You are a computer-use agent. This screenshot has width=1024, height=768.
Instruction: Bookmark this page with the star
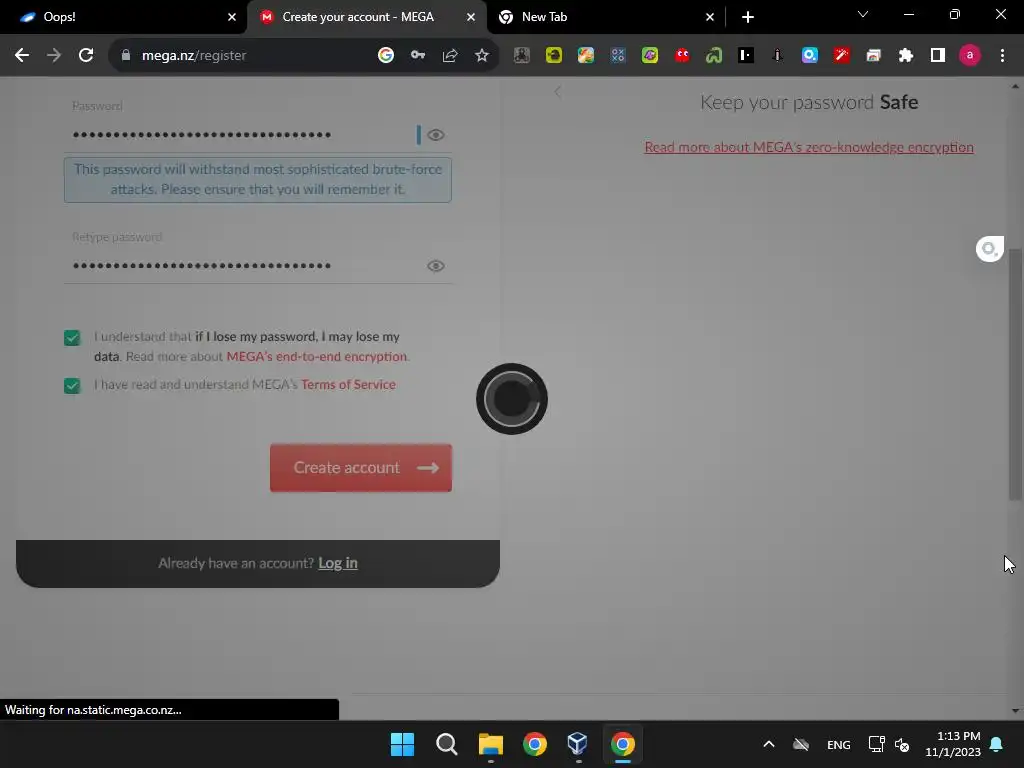point(482,56)
